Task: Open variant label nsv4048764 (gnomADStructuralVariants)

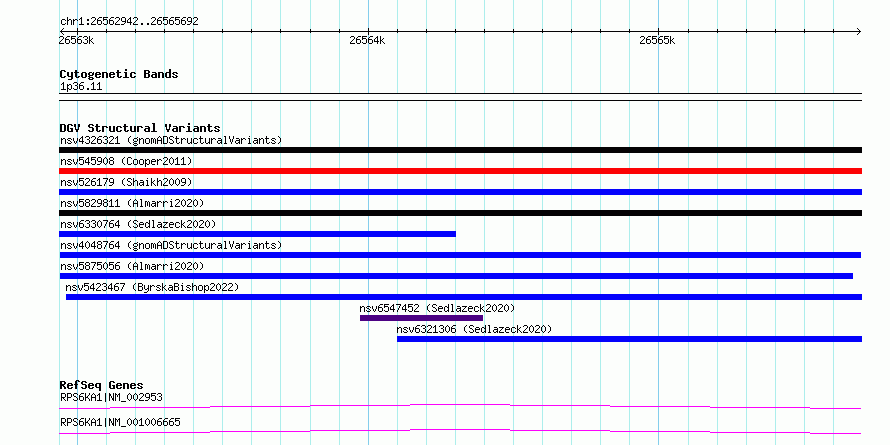Action: (x=171, y=245)
